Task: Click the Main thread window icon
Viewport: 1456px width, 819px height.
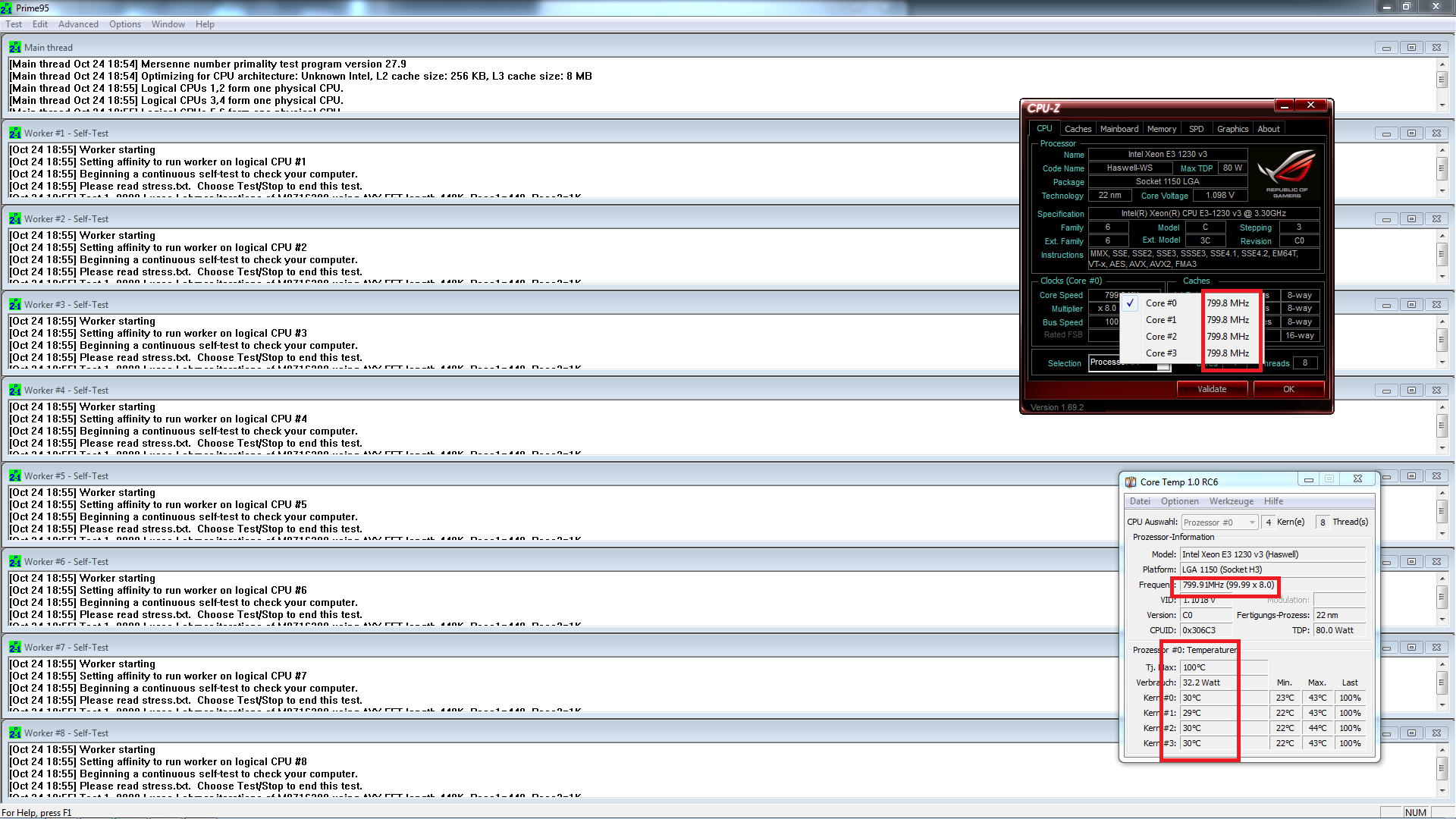Action: [x=14, y=47]
